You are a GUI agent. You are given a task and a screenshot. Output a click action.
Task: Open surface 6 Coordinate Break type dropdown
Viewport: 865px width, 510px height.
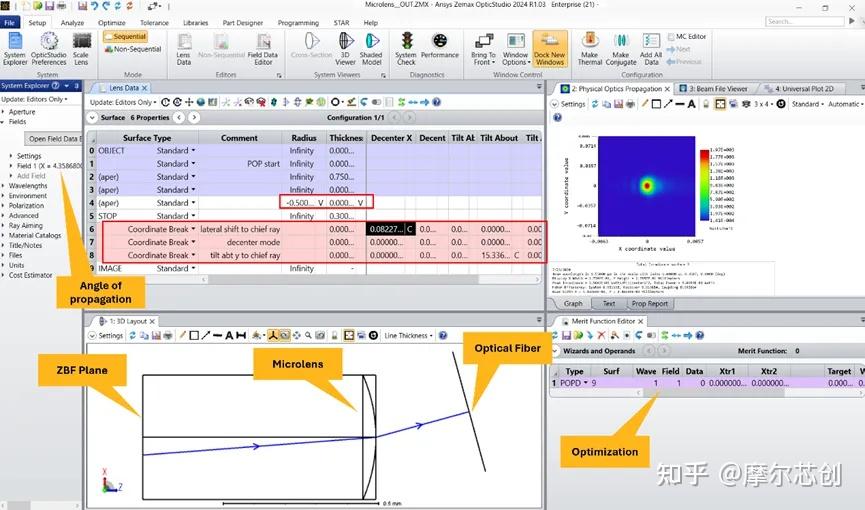pos(193,229)
